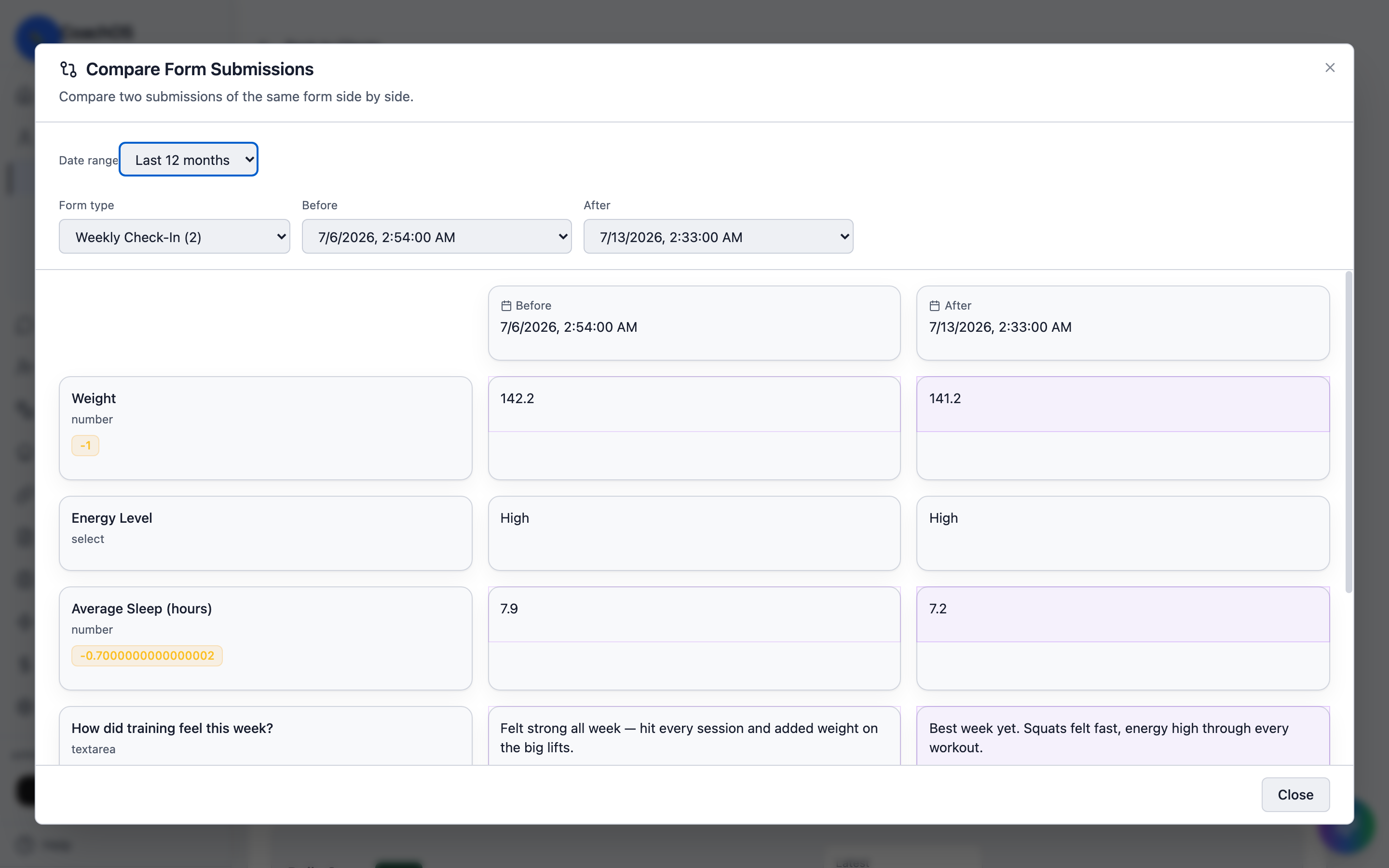Click the After Energy Level High value
This screenshot has width=1389, height=868.
coord(943,518)
